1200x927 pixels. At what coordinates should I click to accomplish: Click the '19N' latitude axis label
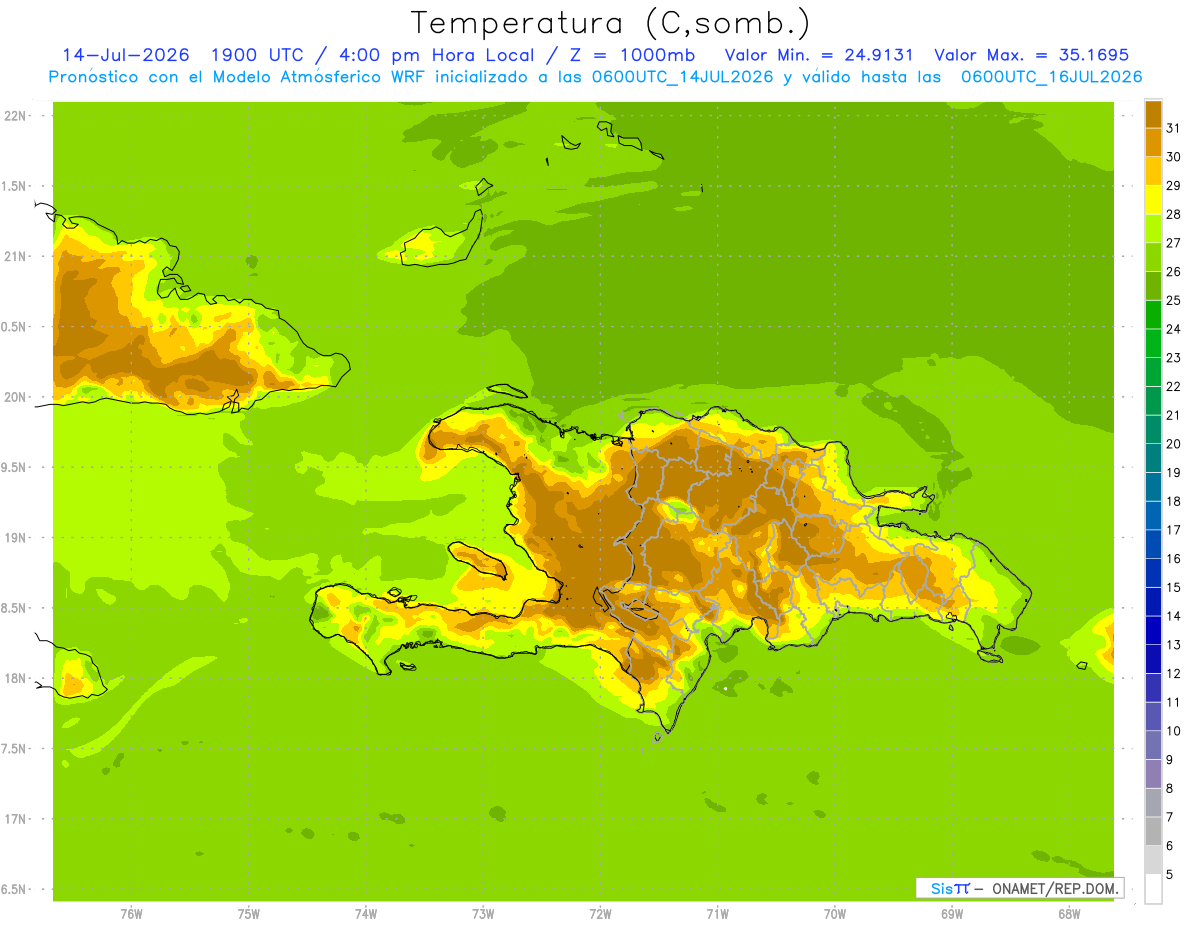pyautogui.click(x=15, y=538)
